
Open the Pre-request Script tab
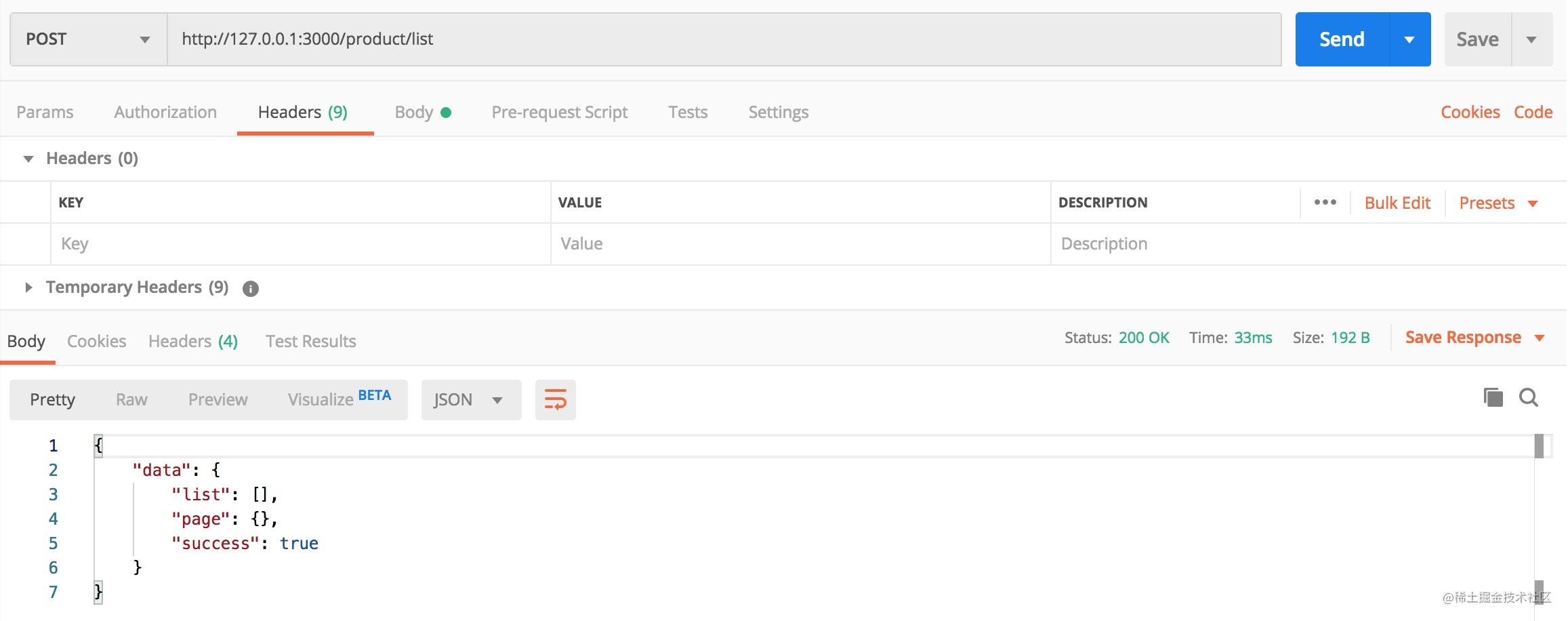tap(560, 112)
